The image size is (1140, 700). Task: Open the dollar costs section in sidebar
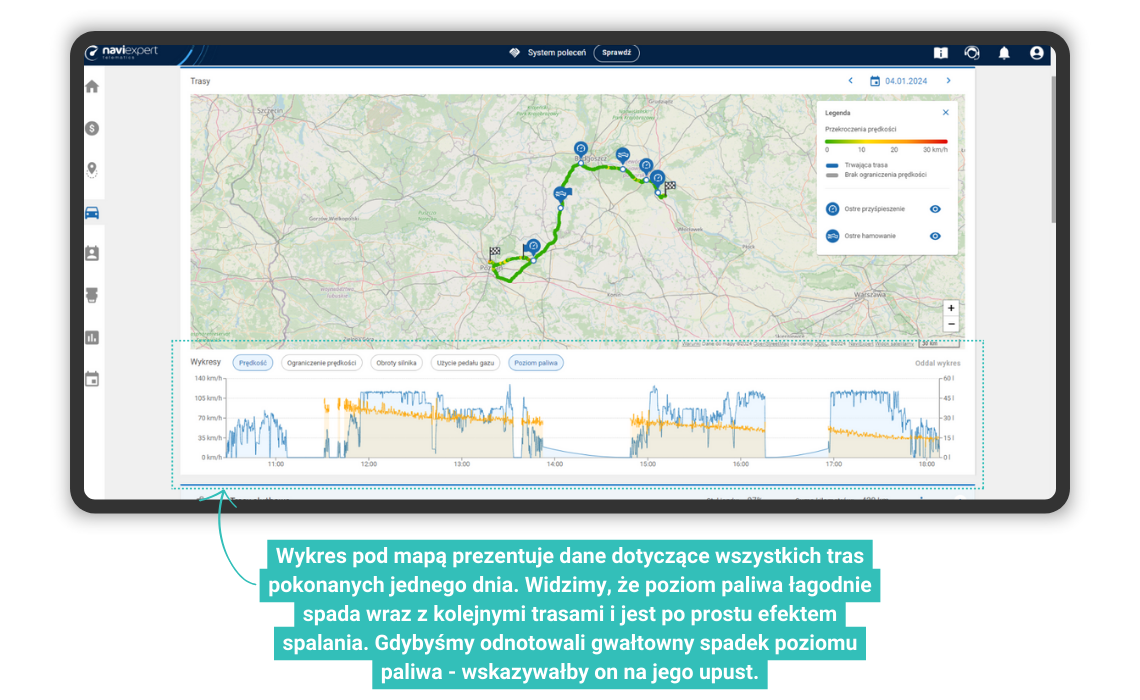click(92, 128)
